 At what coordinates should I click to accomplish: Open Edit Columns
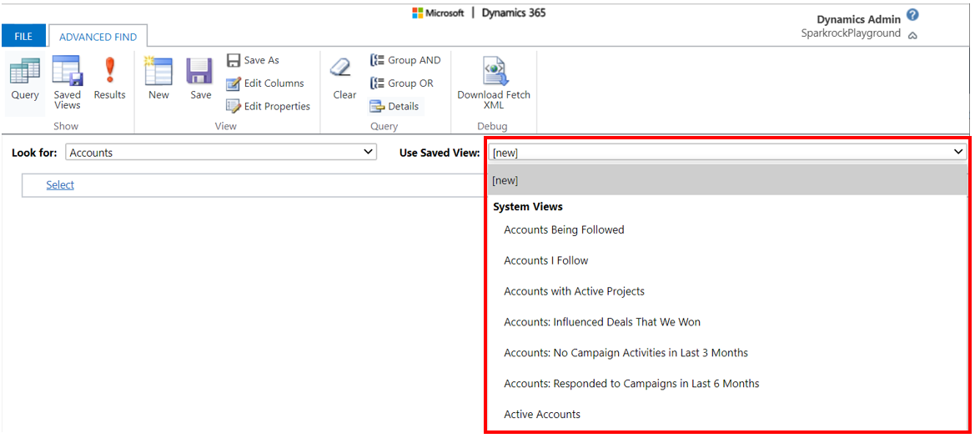pos(265,83)
